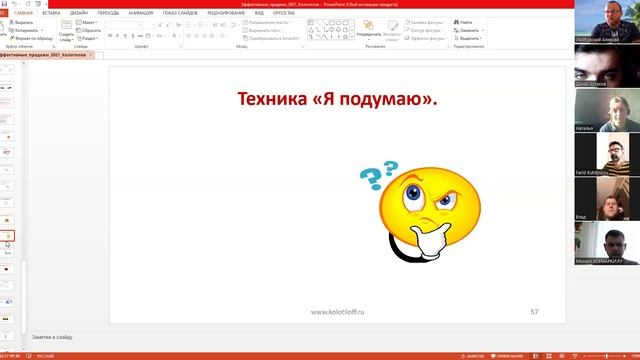This screenshot has height=360, width=640.
Task: Open the ПОКАЗ СЛАЙДОВ tab
Action: pyautogui.click(x=180, y=13)
